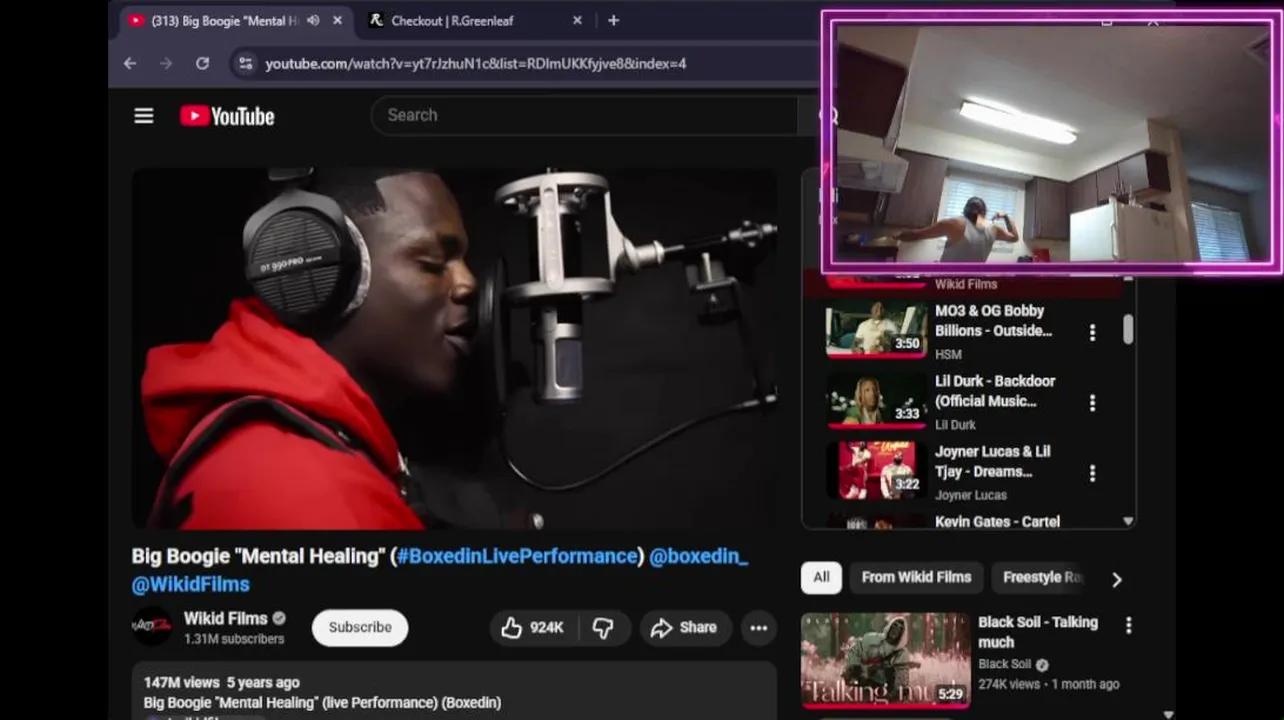
Task: Play Lil Durk Backdoor playlist thumbnail
Action: [876, 400]
